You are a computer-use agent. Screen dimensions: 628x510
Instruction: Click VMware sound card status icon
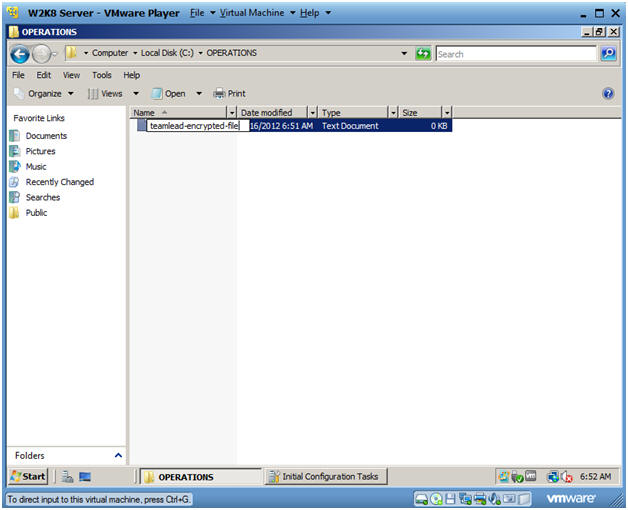point(495,499)
